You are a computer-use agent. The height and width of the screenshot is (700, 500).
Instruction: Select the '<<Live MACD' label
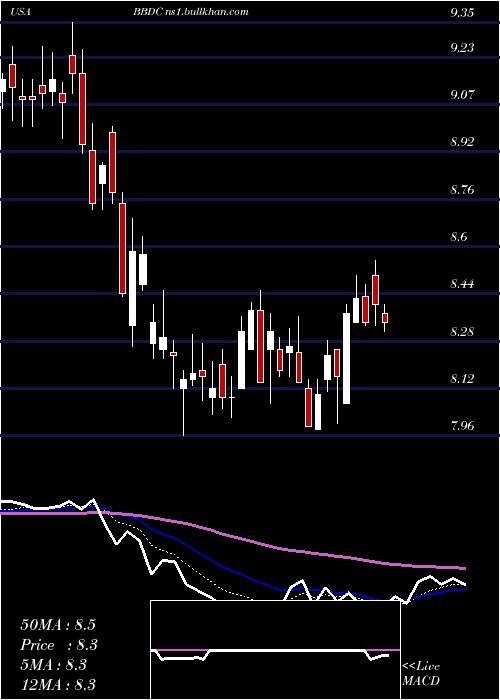[421, 674]
